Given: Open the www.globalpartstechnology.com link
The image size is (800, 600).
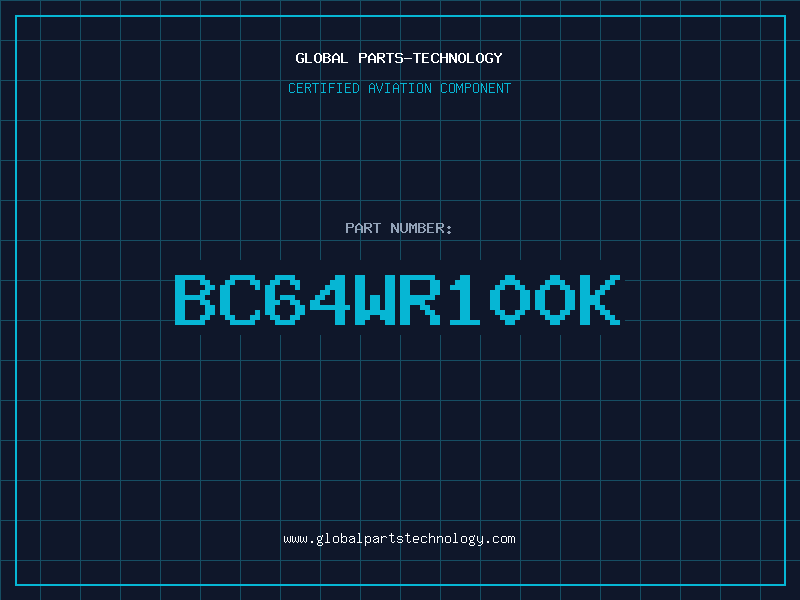Looking at the screenshot, I should (399, 539).
